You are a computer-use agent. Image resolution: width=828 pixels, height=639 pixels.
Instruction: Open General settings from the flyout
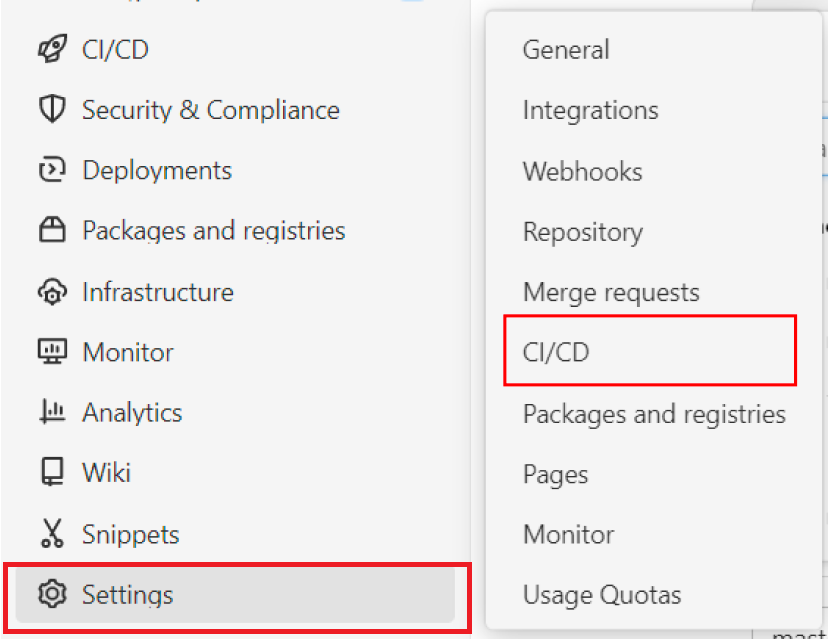point(566,49)
